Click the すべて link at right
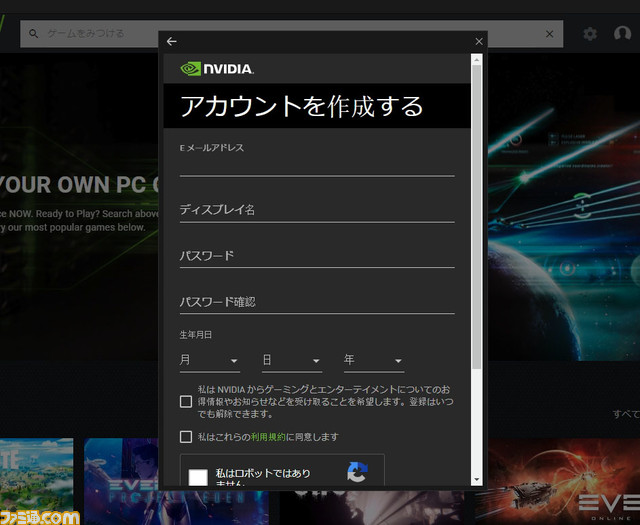Viewport: 640px width, 525px height. (626, 414)
